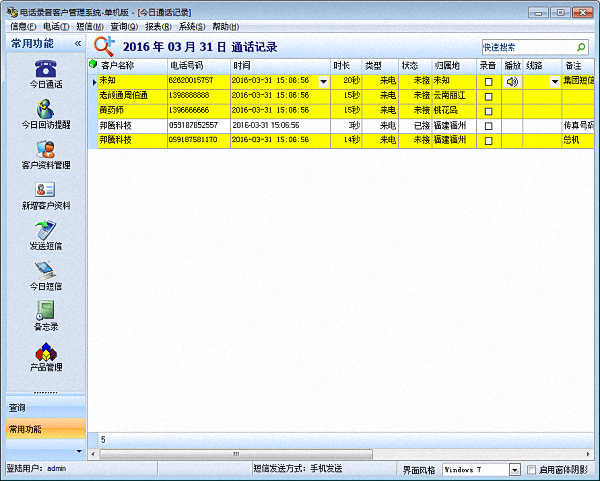Enable 启用窗体阴影 window shadow checkbox
Image resolution: width=600 pixels, height=481 pixels.
pyautogui.click(x=532, y=469)
